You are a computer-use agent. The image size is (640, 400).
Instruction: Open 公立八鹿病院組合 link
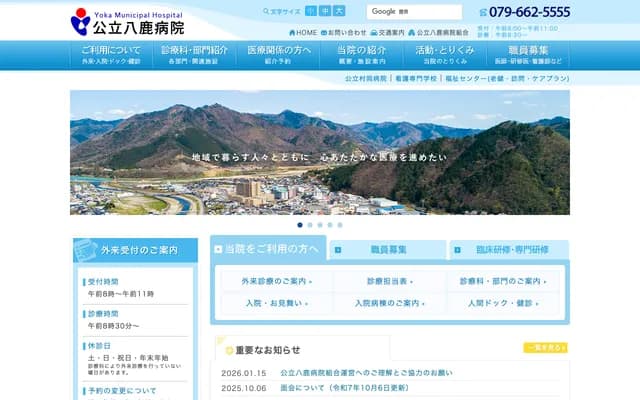pyautogui.click(x=438, y=33)
